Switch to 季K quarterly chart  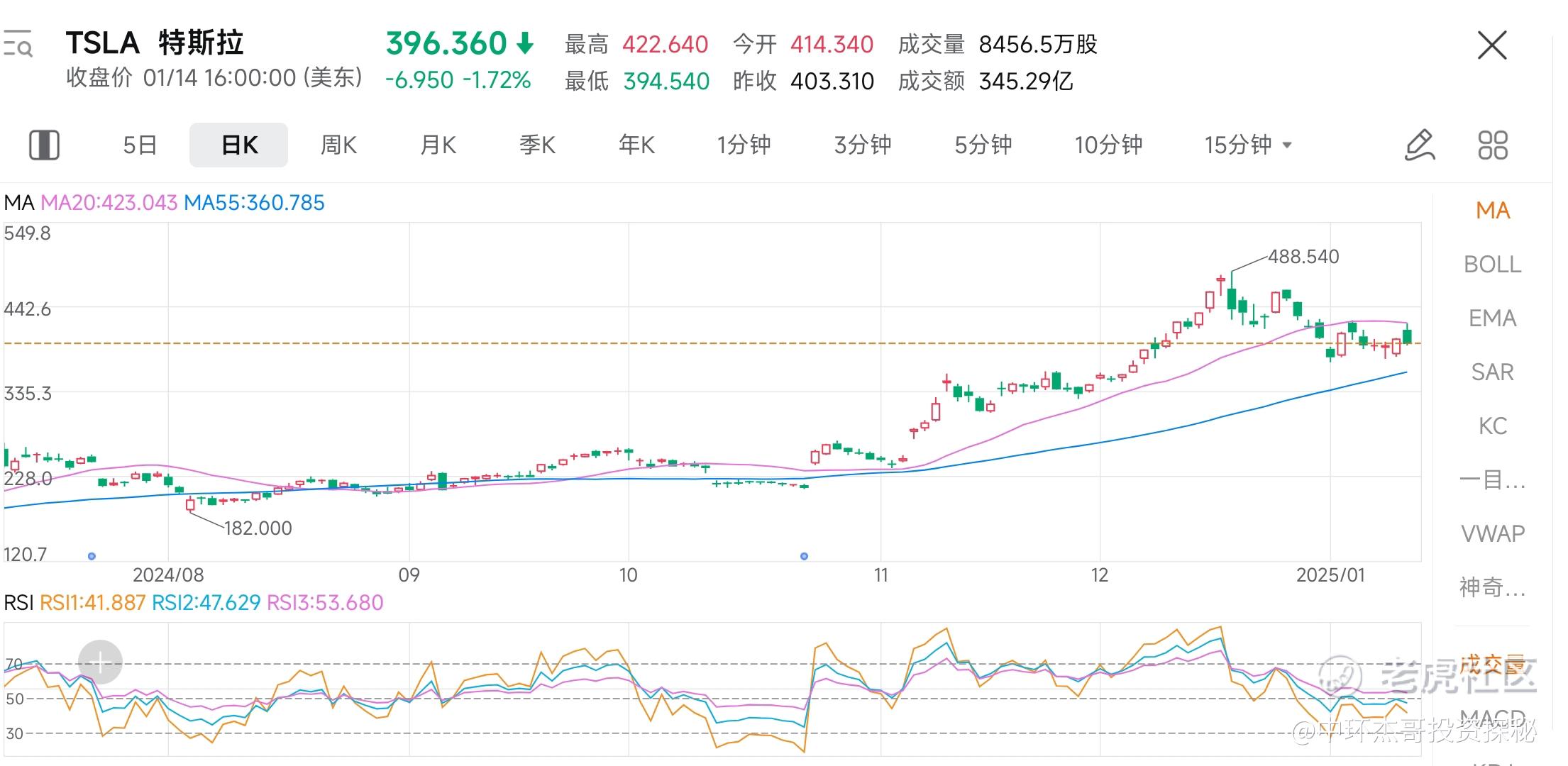537,145
